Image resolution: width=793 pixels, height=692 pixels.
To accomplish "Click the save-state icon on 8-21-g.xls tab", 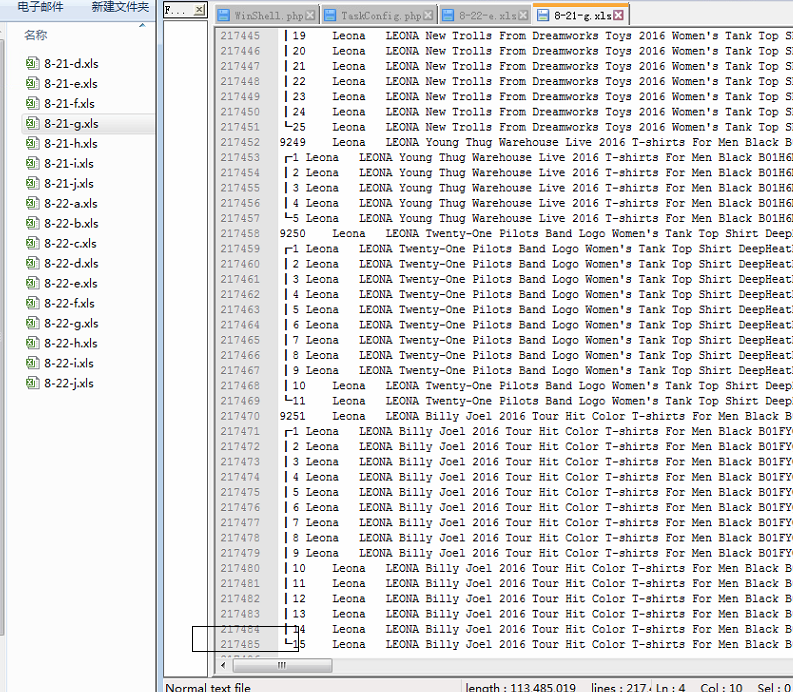I will [x=543, y=15].
